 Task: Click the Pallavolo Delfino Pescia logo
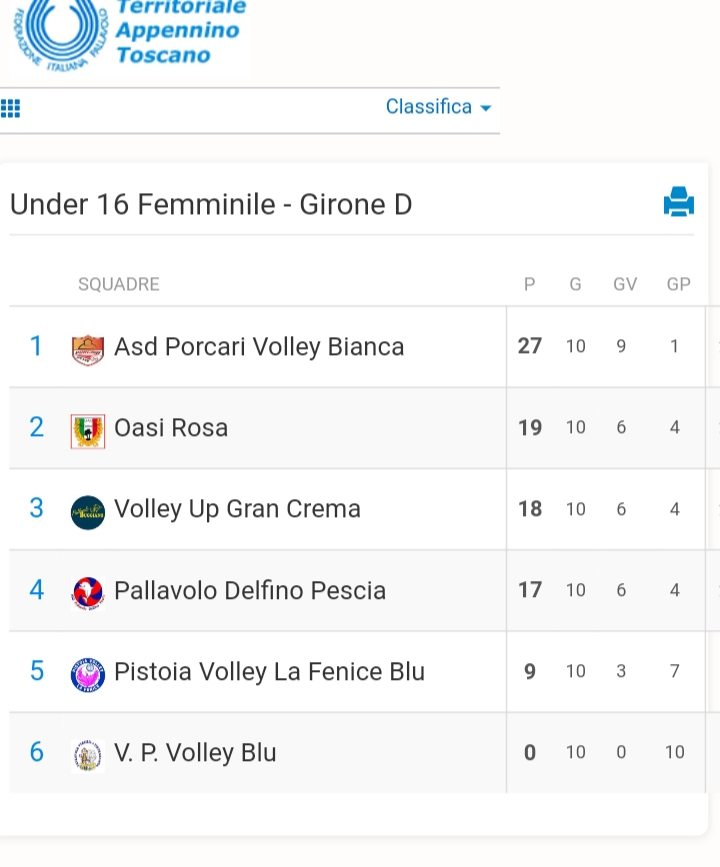(88, 593)
